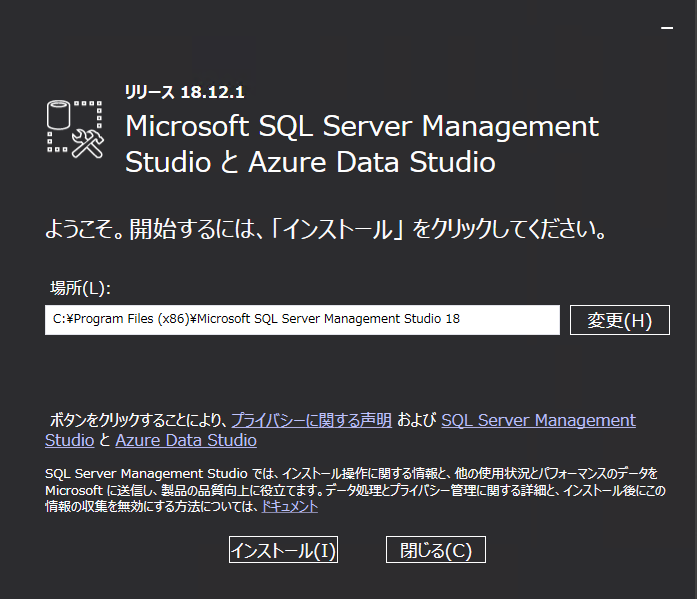Screen dimensions: 697x599
Task: Minimize the installer window
Action: pyautogui.click(x=667, y=28)
